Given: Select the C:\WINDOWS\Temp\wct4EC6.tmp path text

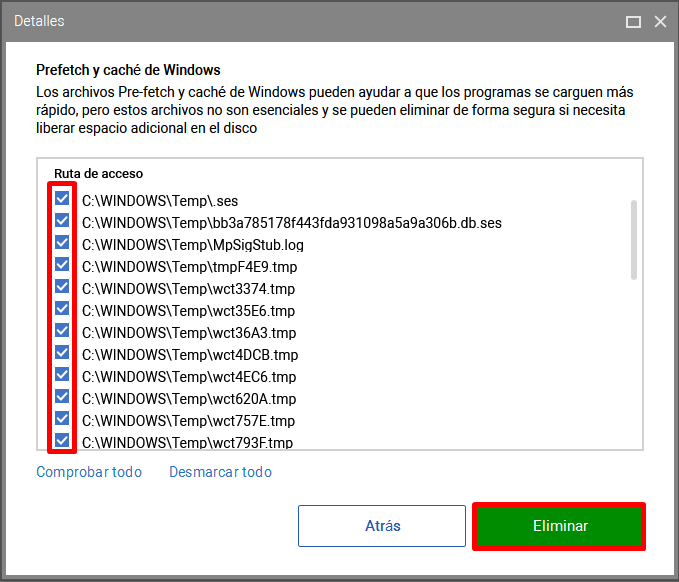Looking at the screenshot, I should pos(189,377).
